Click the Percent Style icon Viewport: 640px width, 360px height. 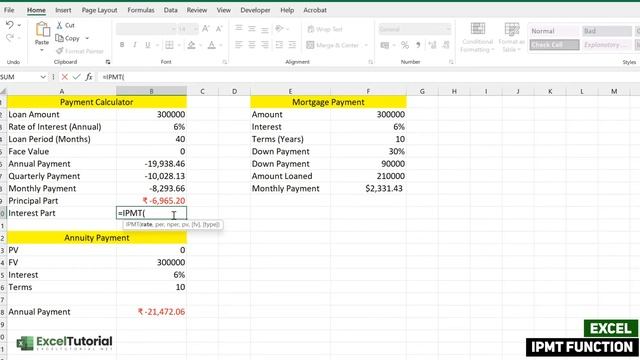coord(404,45)
